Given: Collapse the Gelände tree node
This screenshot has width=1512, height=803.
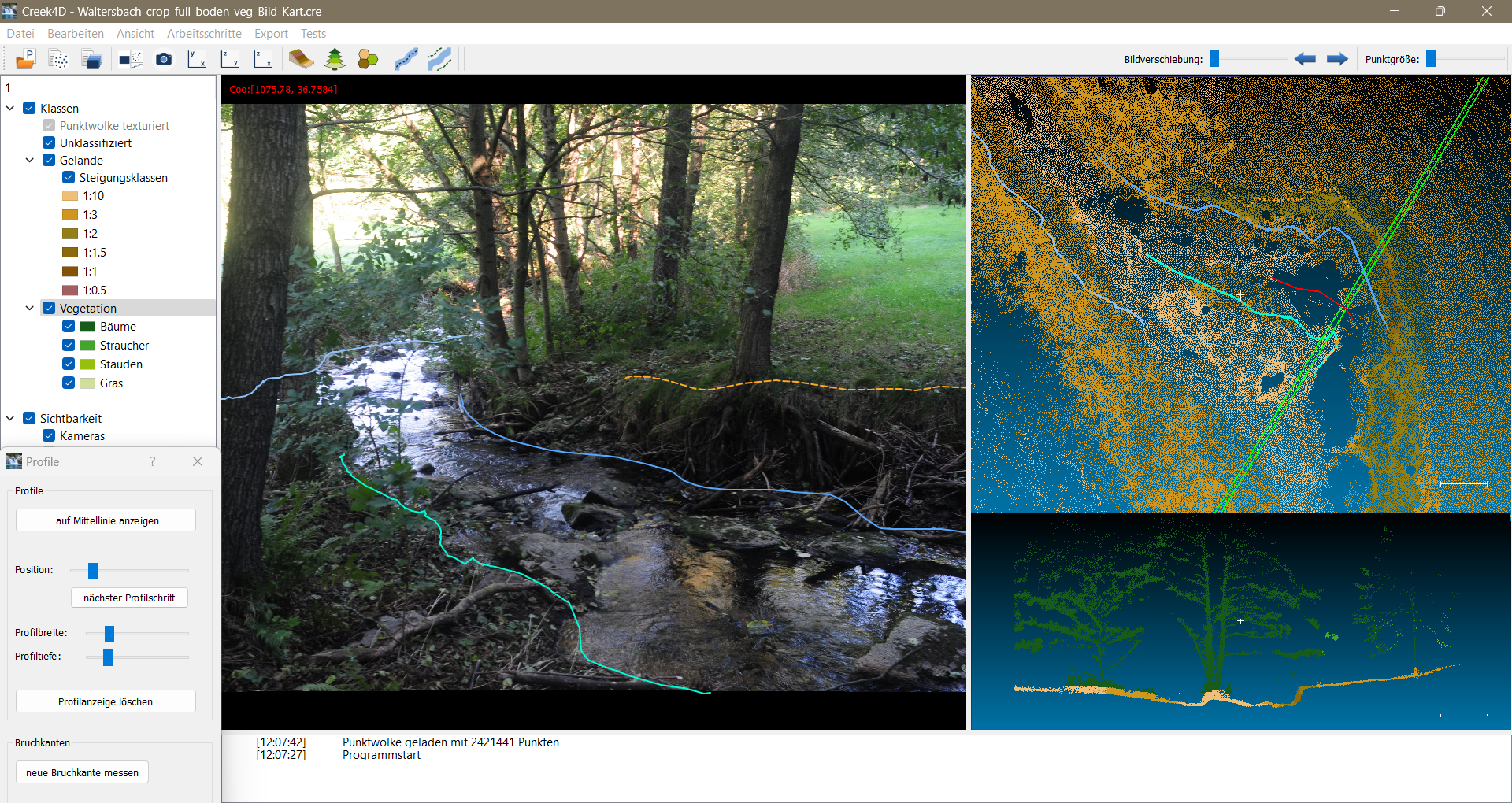Looking at the screenshot, I should pyautogui.click(x=30, y=160).
